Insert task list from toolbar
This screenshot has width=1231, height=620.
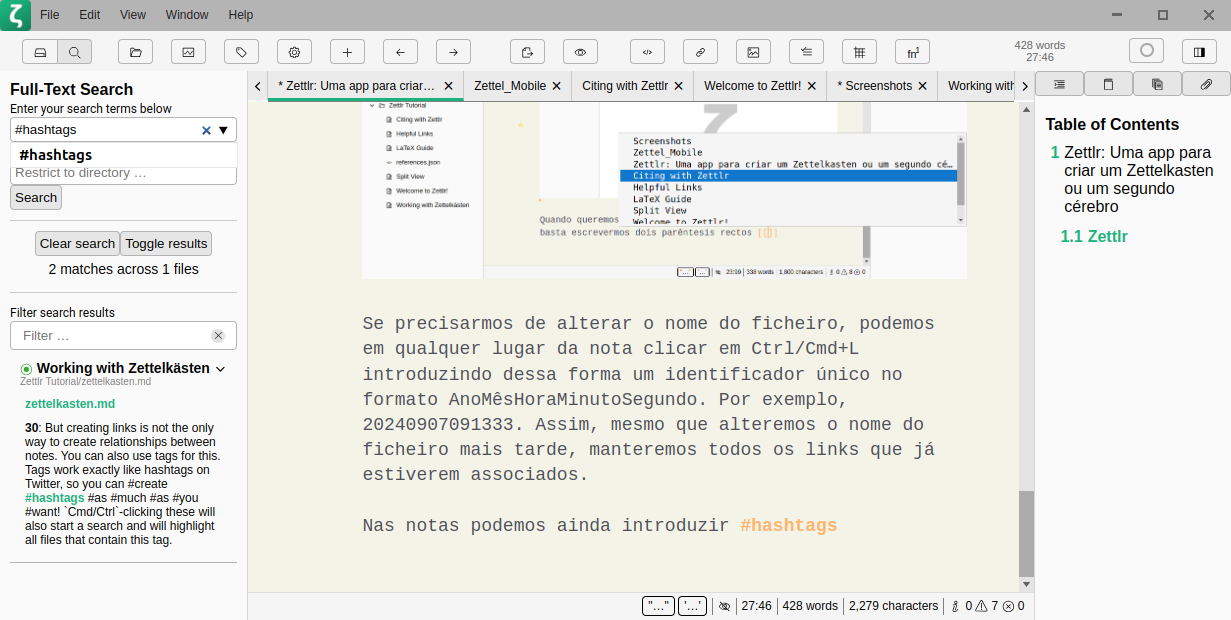tap(806, 51)
